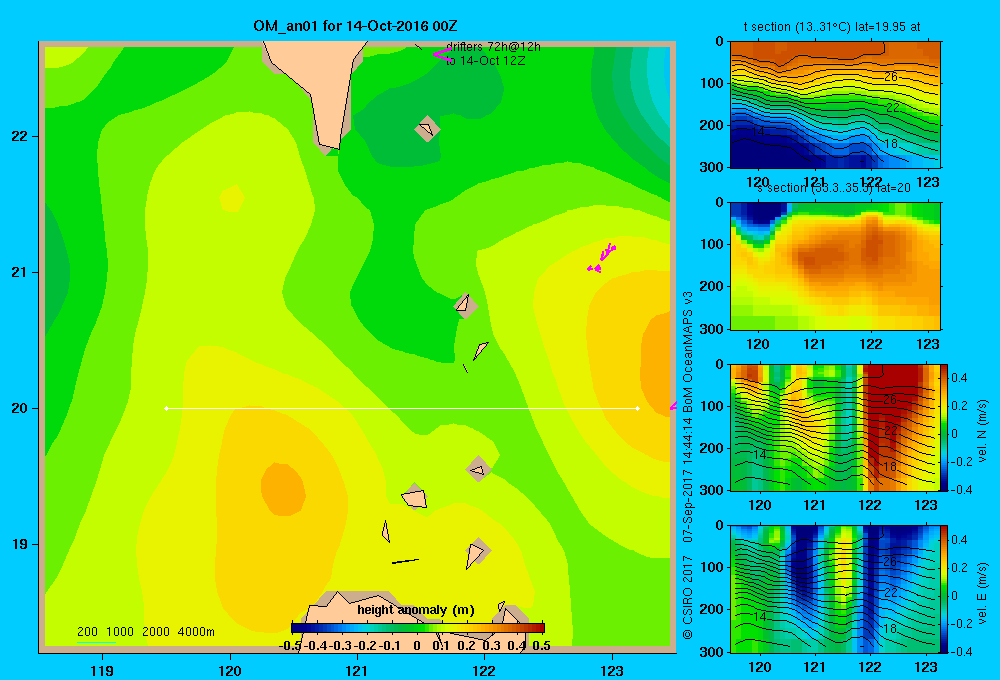Click the bathymetry legend '200 1000 2000 4000m'
Screen dimensions: 1000x680
tap(145, 632)
